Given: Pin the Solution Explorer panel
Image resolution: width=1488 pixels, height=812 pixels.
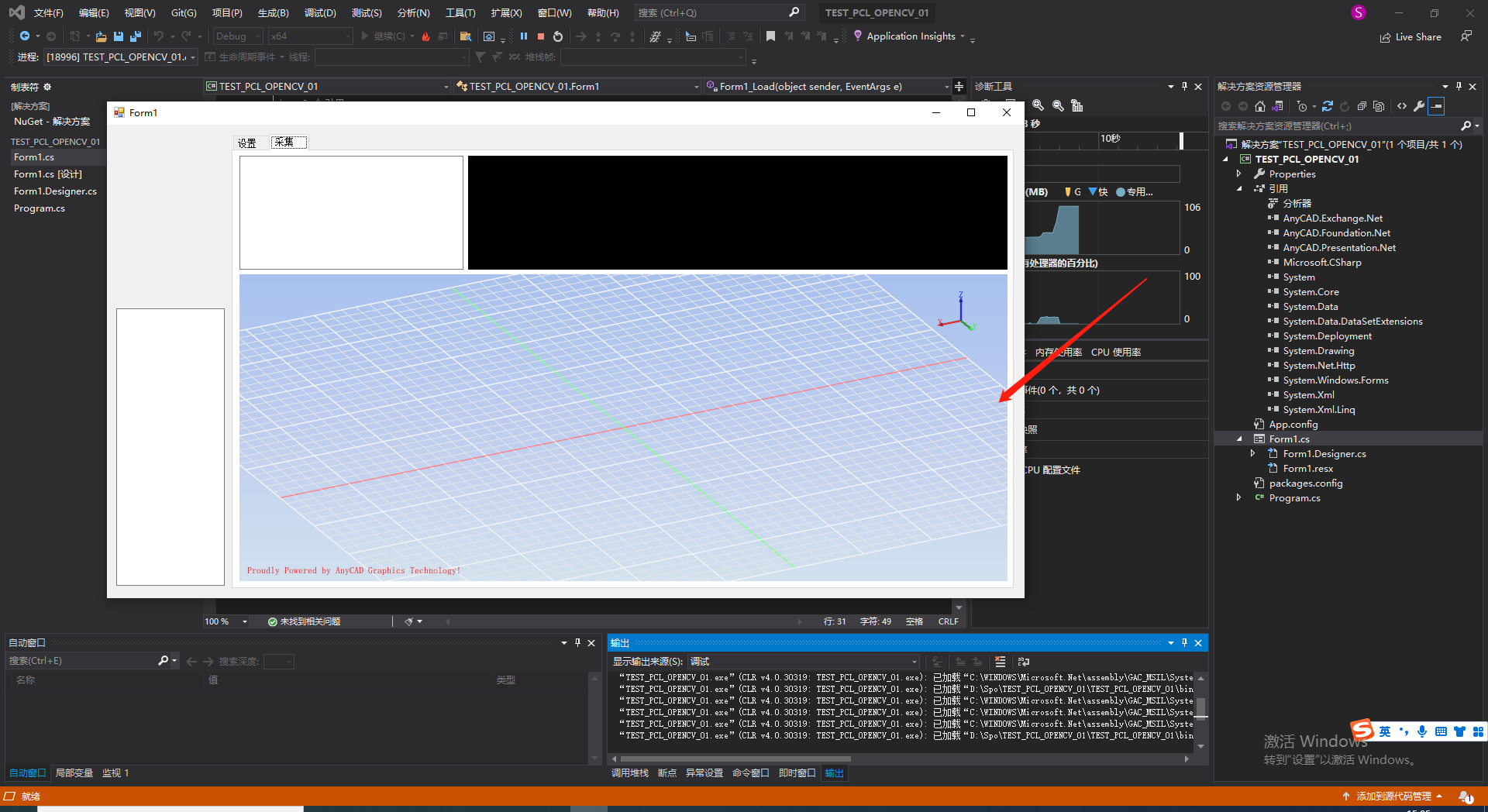Looking at the screenshot, I should 1459,86.
